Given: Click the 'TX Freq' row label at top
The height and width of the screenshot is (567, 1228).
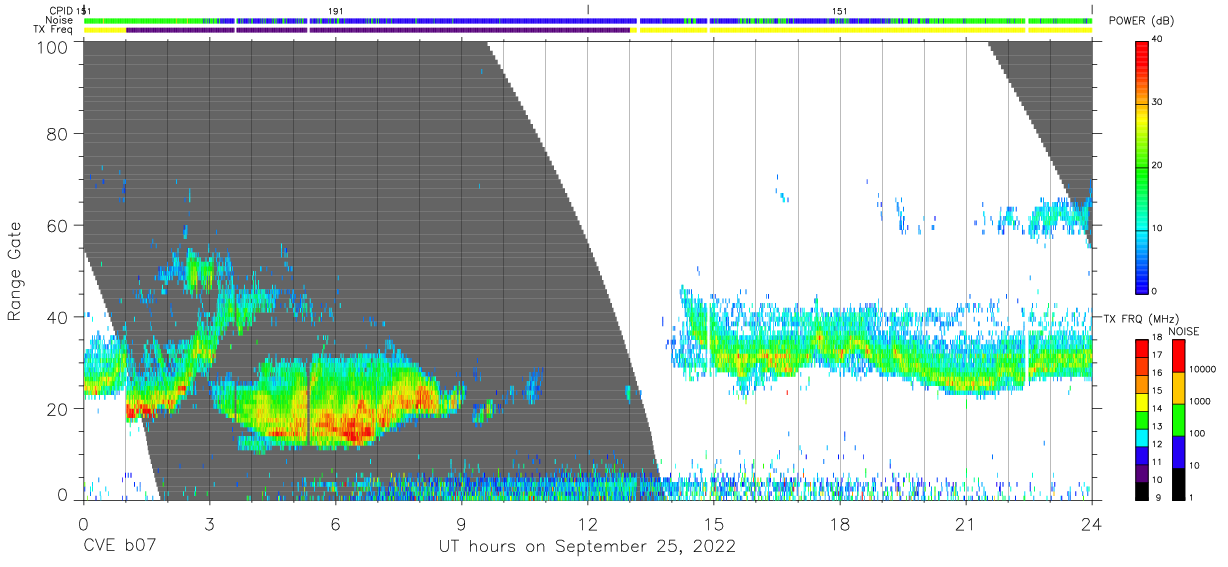Looking at the screenshot, I should [x=54, y=30].
